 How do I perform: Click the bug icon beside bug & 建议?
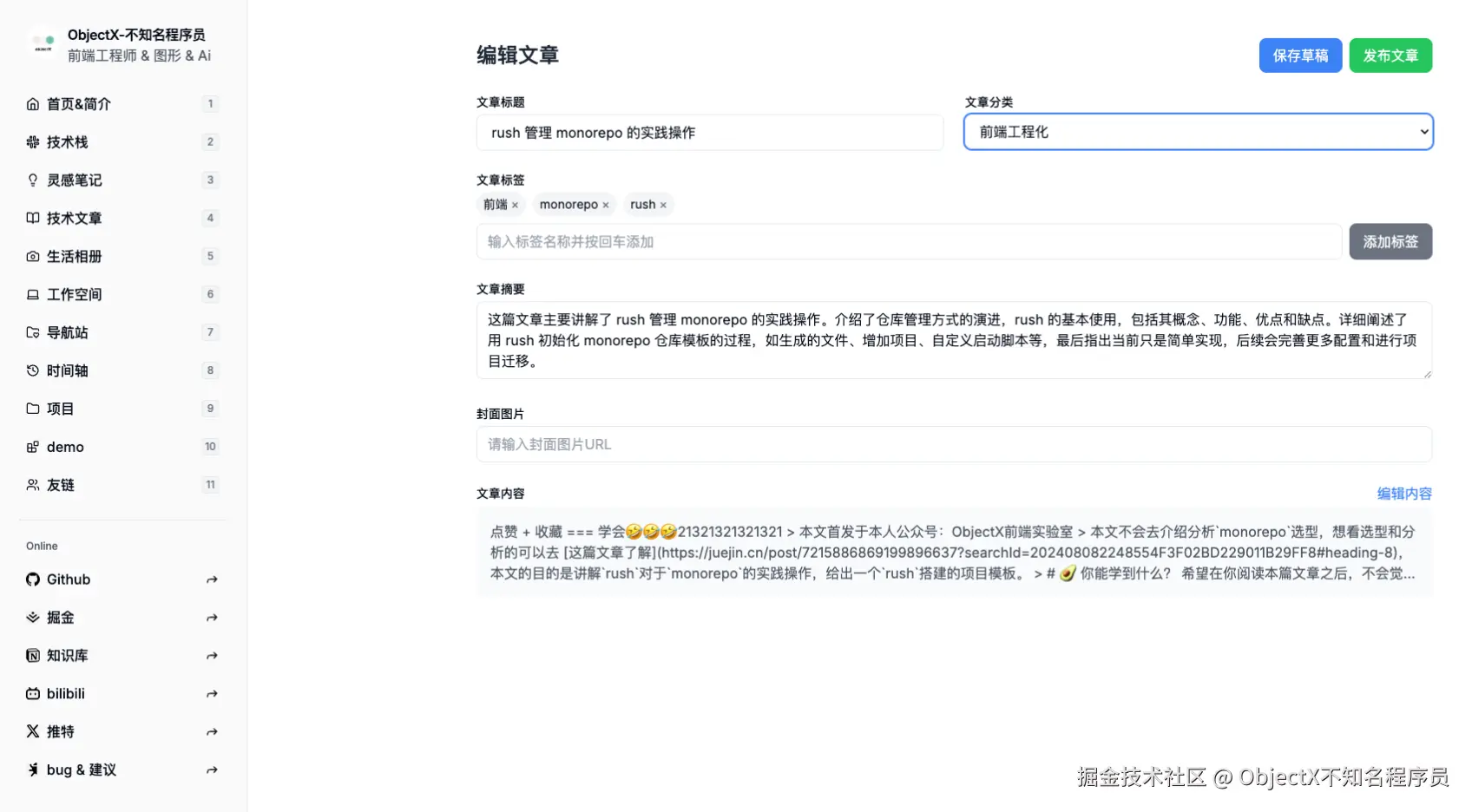(33, 769)
